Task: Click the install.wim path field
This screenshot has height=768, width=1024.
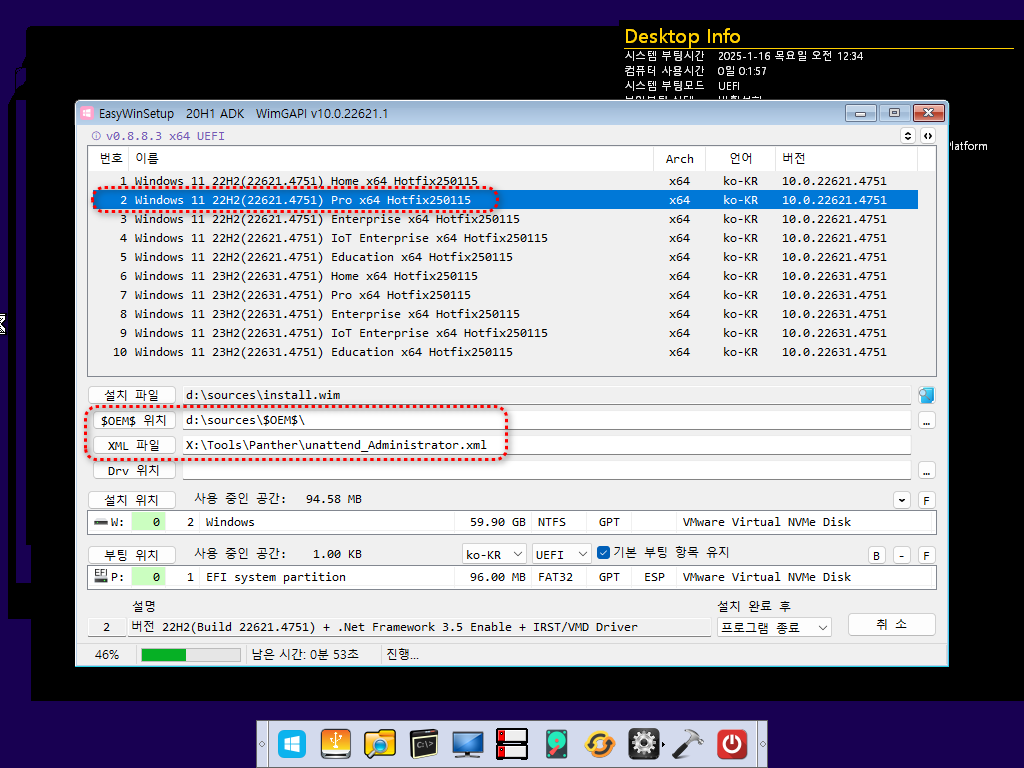Action: pos(547,395)
